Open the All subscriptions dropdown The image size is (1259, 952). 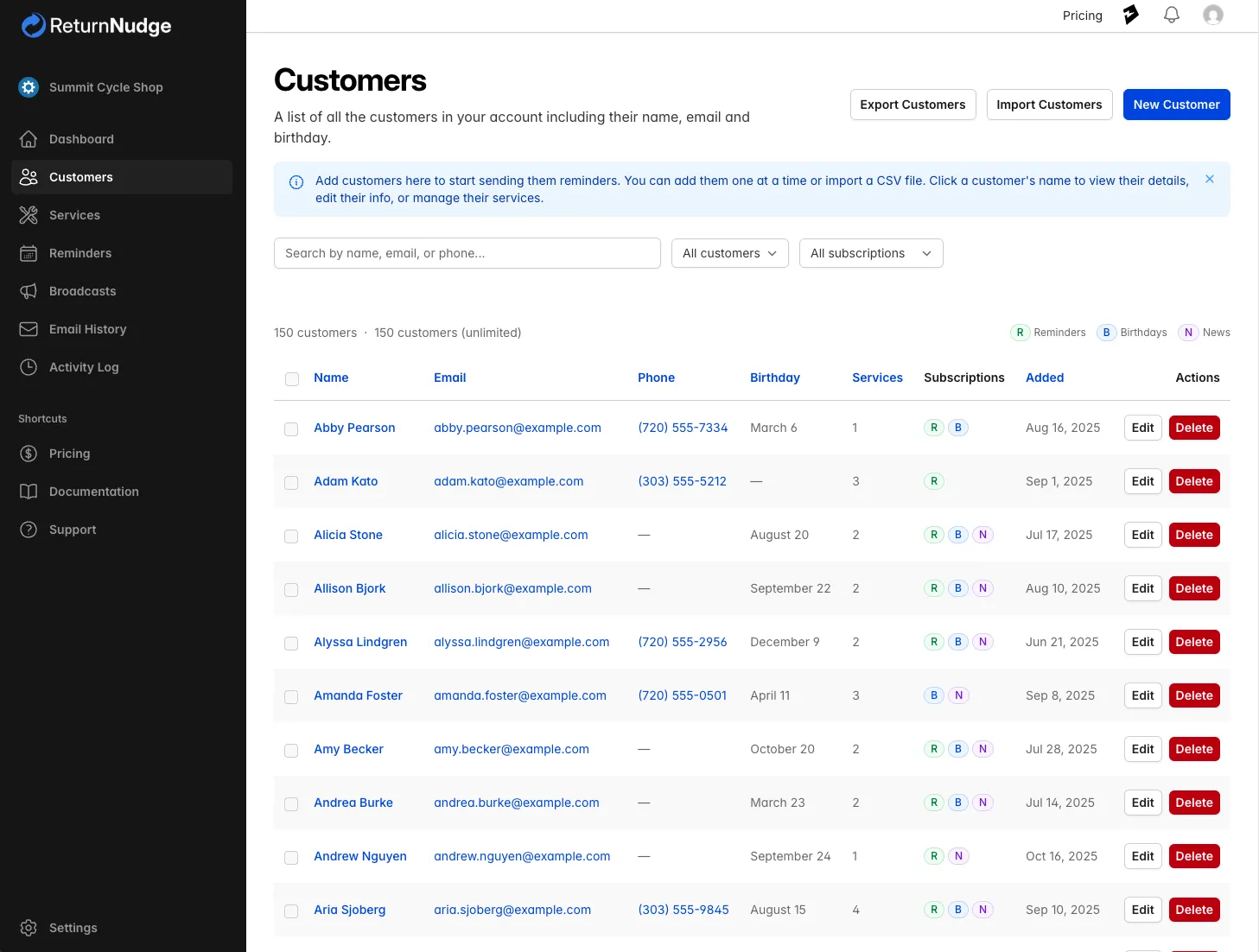click(x=870, y=253)
